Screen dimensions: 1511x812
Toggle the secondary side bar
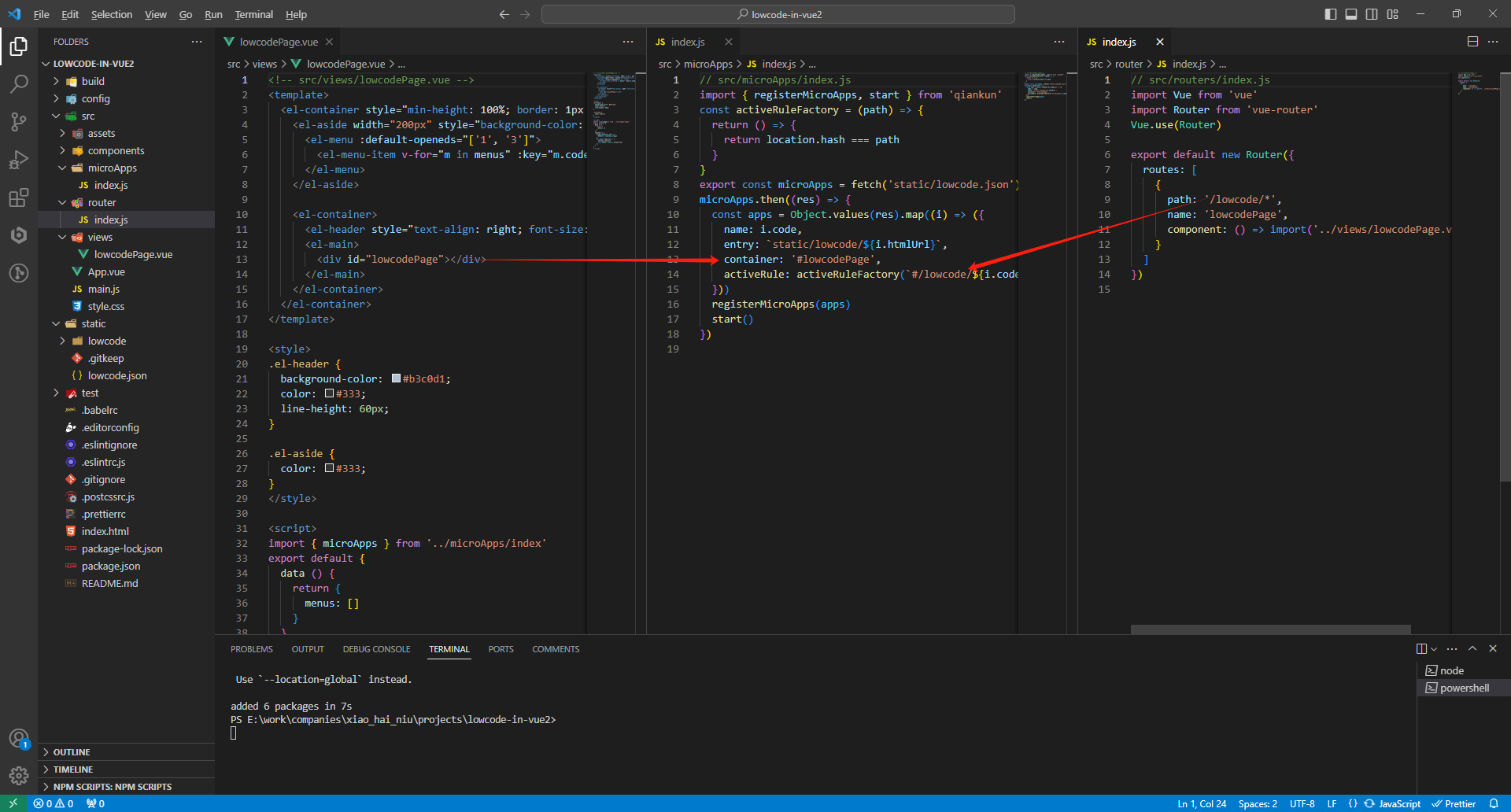(x=1372, y=14)
